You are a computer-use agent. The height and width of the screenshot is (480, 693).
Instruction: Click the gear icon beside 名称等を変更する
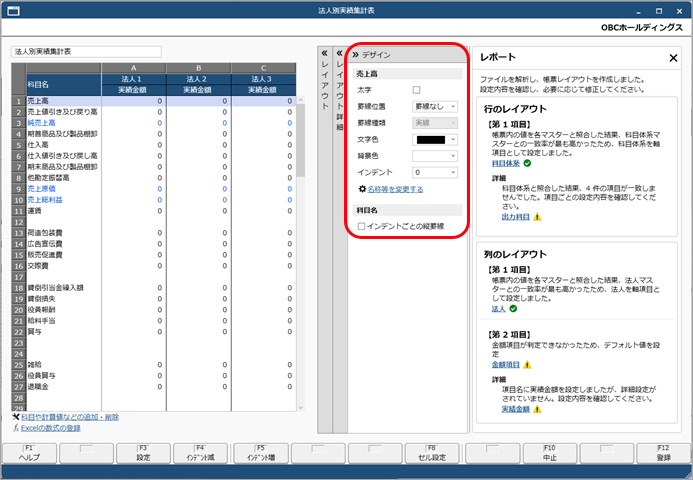tap(362, 189)
